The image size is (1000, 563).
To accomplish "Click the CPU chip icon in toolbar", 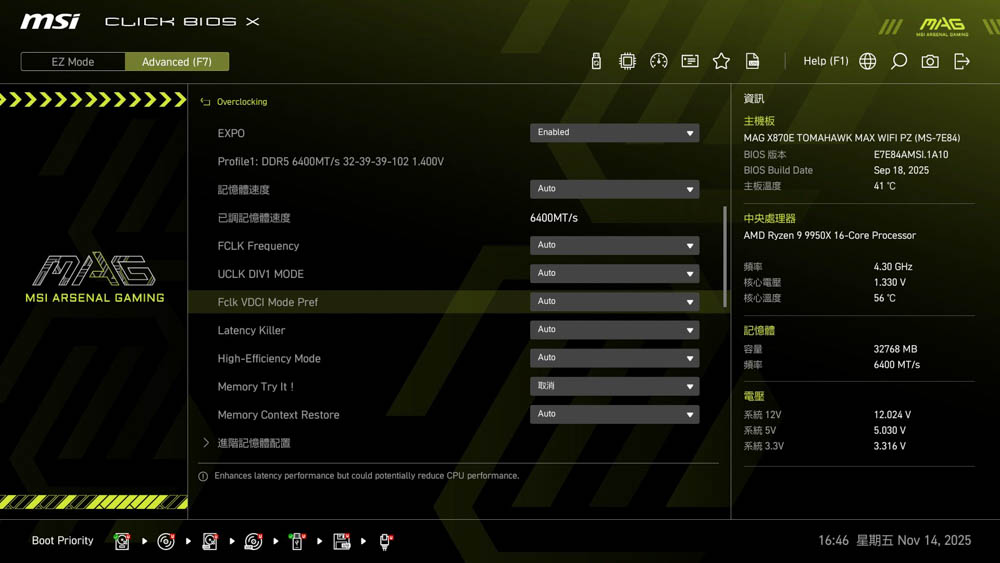I will click(627, 61).
